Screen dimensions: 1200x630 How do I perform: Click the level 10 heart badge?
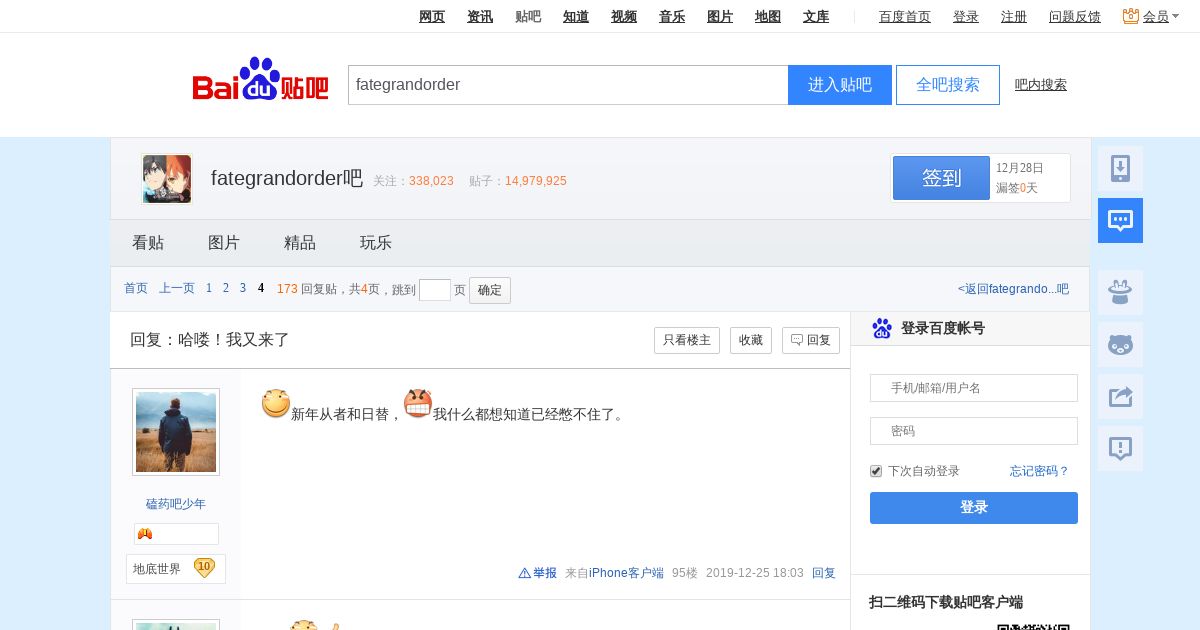click(204, 568)
